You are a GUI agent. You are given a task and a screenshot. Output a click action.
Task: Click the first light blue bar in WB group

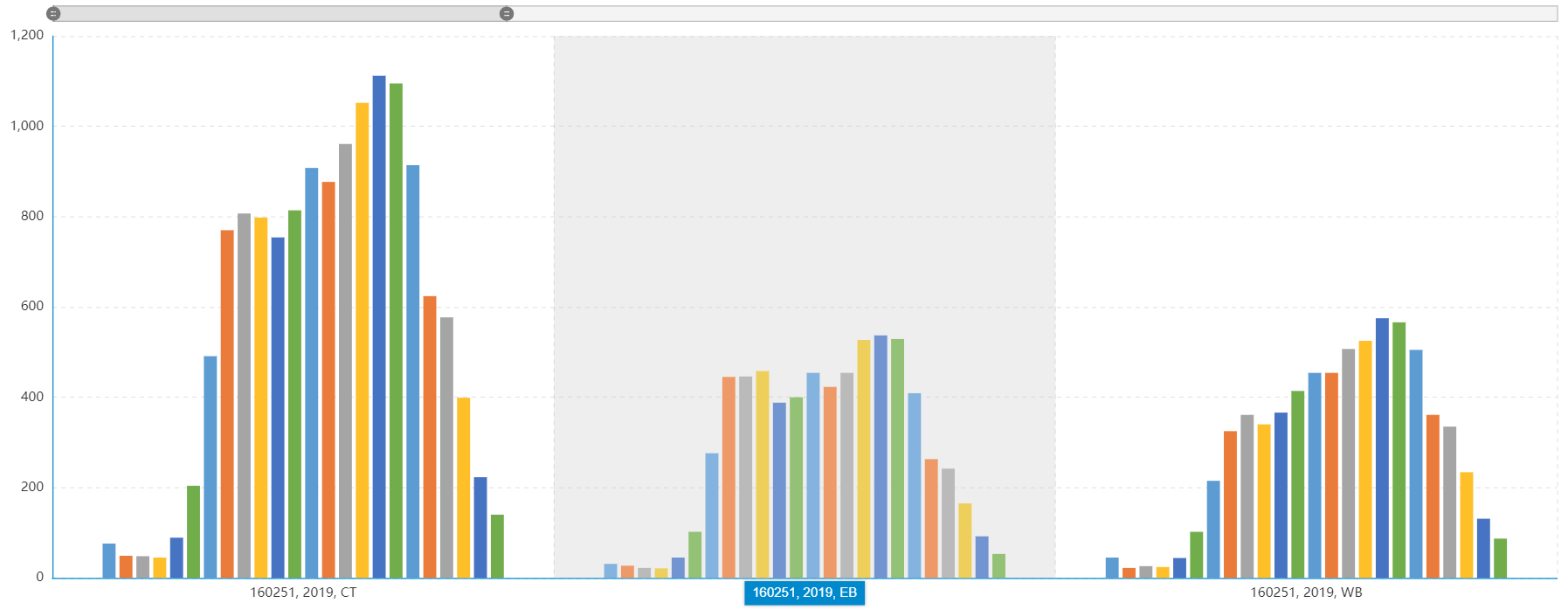coord(1112,568)
